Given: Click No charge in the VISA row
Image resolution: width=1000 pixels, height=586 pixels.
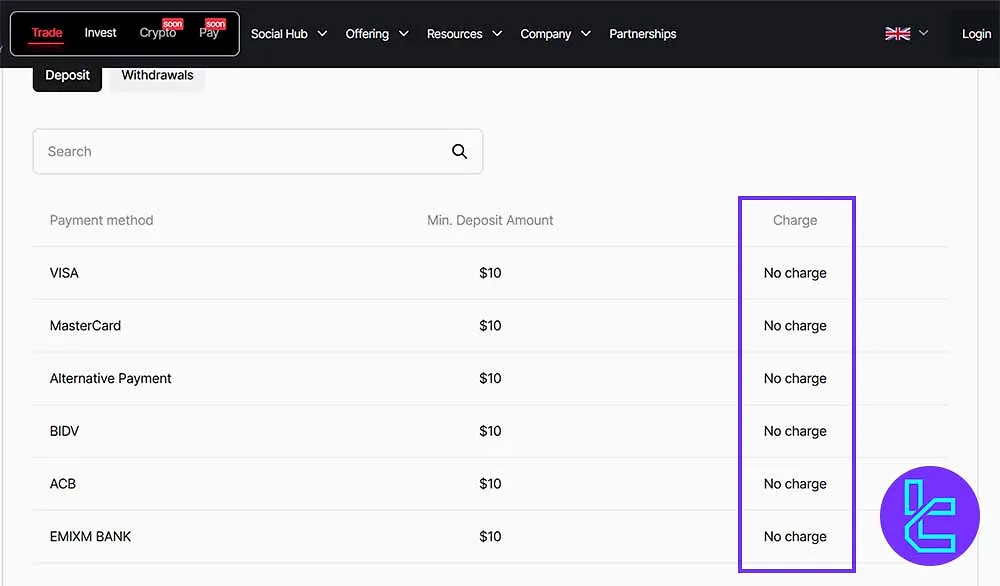Looking at the screenshot, I should (x=795, y=273).
